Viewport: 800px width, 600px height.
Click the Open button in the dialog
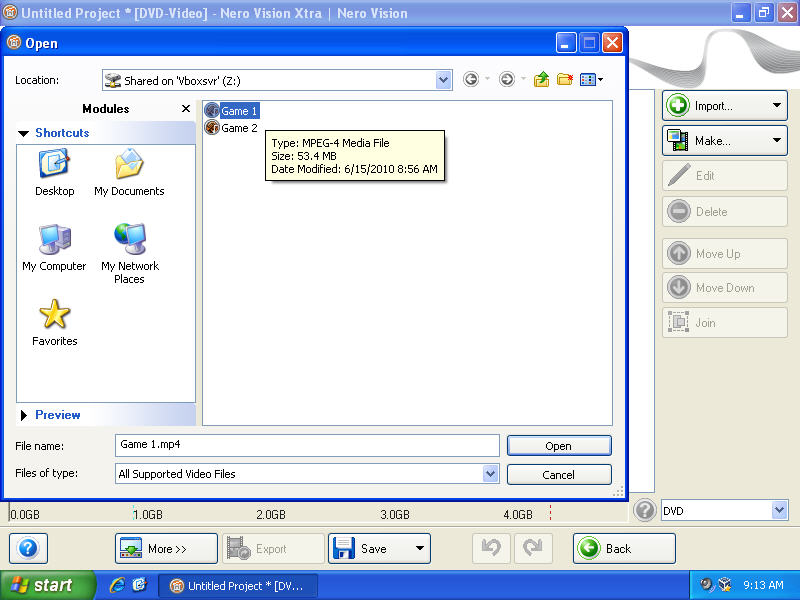coord(559,446)
